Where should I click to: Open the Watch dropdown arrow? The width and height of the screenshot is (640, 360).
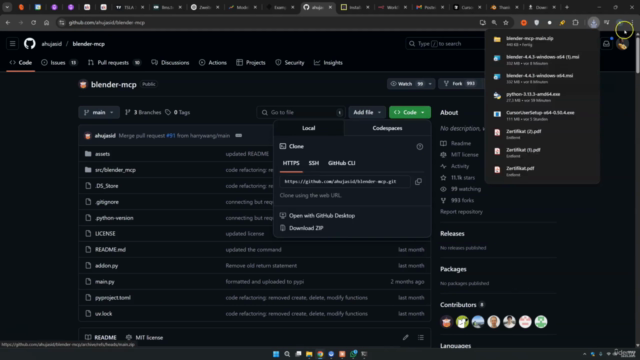click(430, 84)
